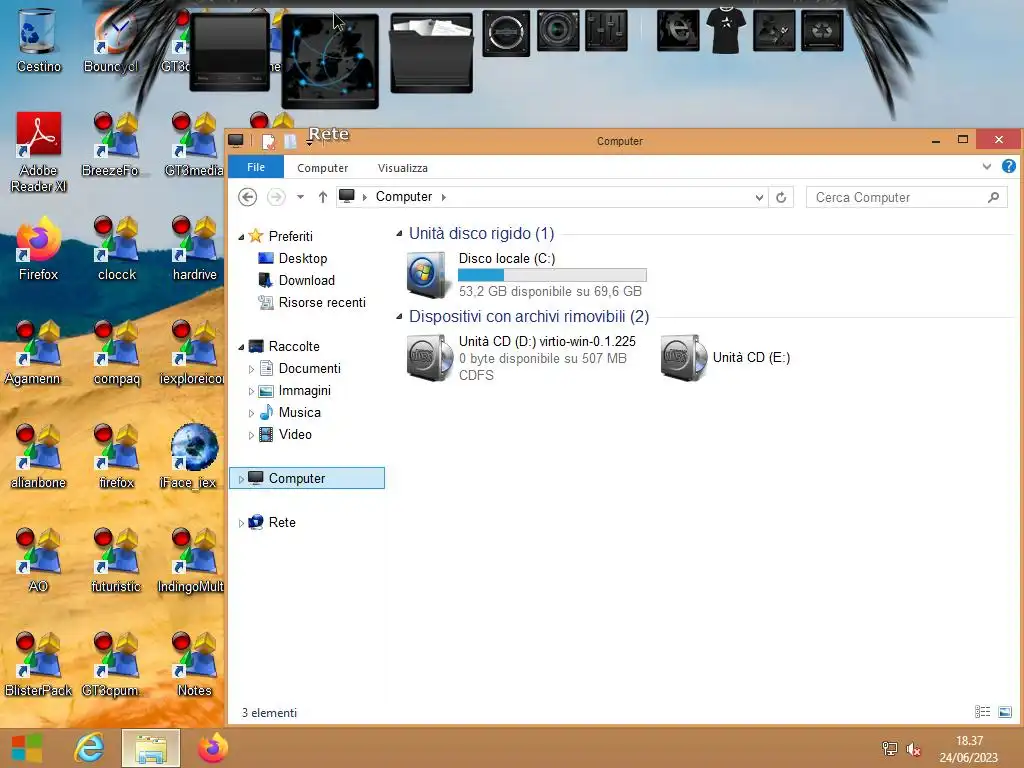Go up one level with the up arrow
Image resolution: width=1024 pixels, height=768 pixels.
(x=323, y=197)
